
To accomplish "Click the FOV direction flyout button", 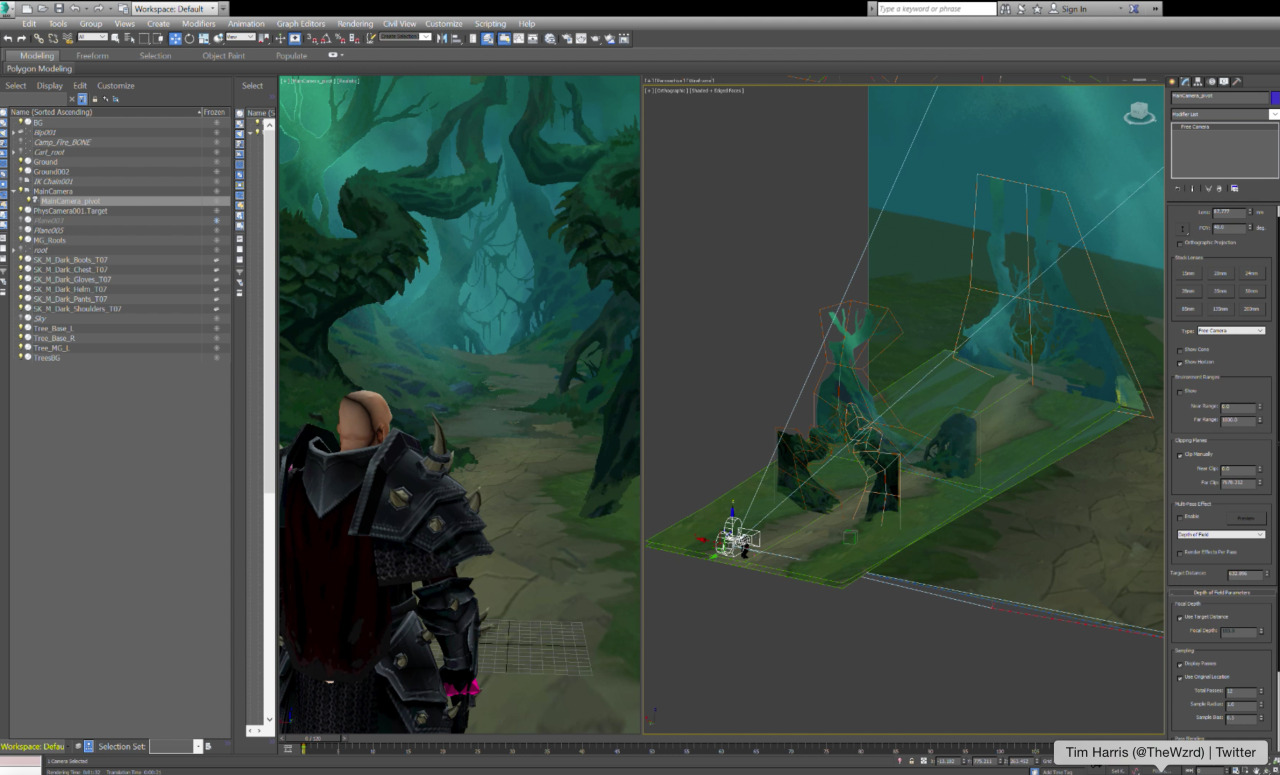I will 1182,229.
